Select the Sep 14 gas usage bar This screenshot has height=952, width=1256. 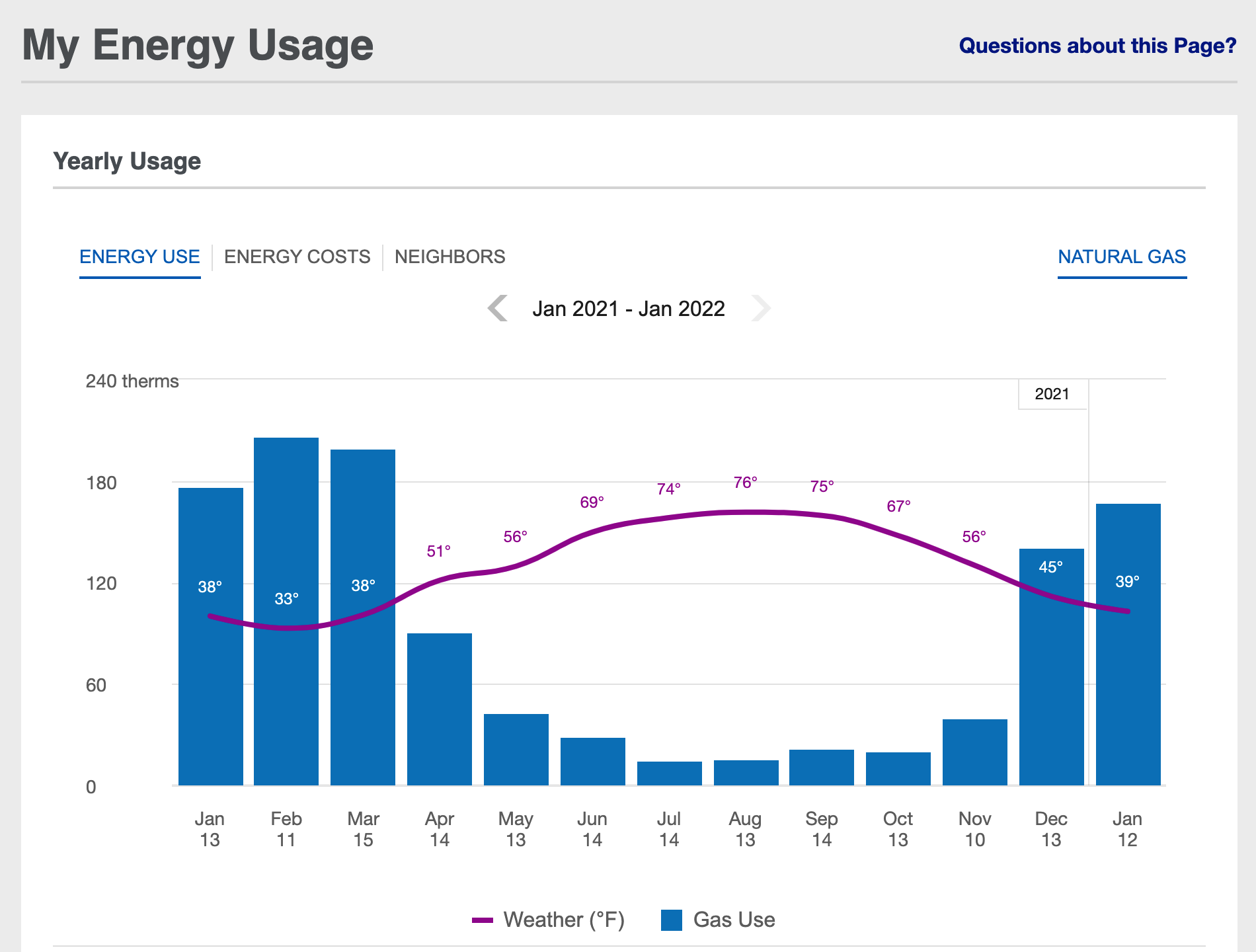click(822, 768)
